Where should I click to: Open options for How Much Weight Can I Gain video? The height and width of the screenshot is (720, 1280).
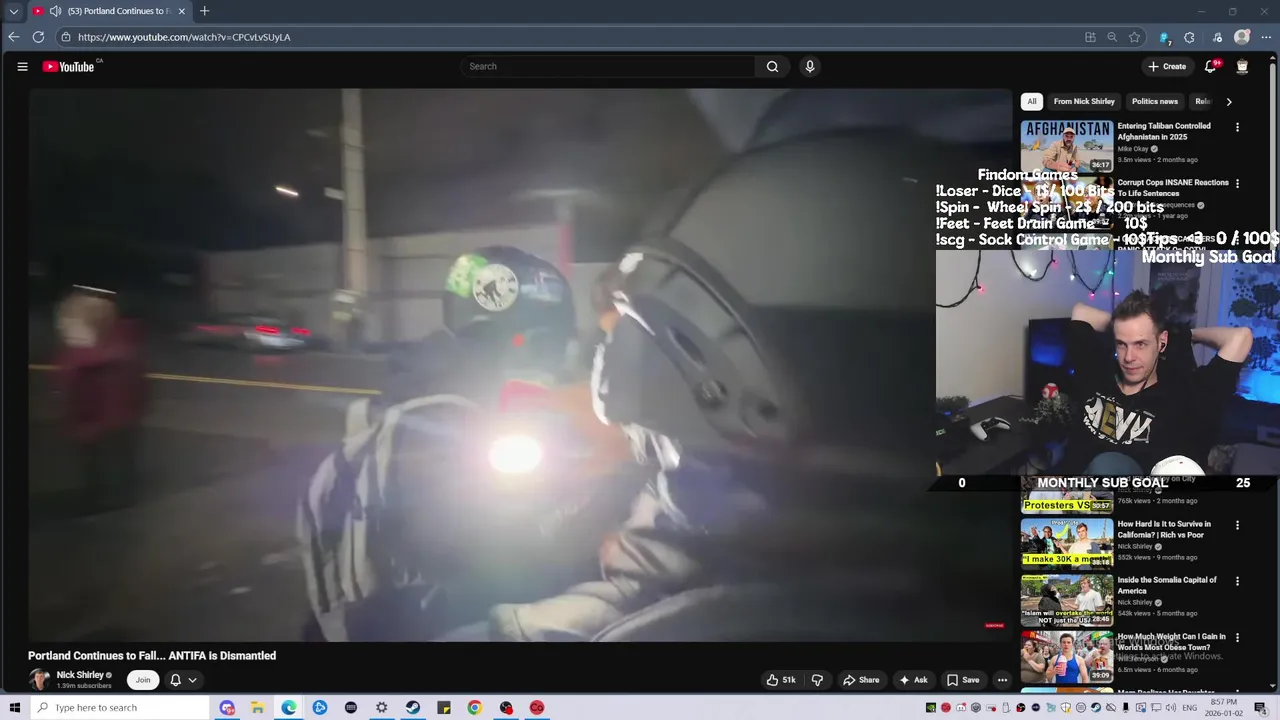tap(1237, 637)
